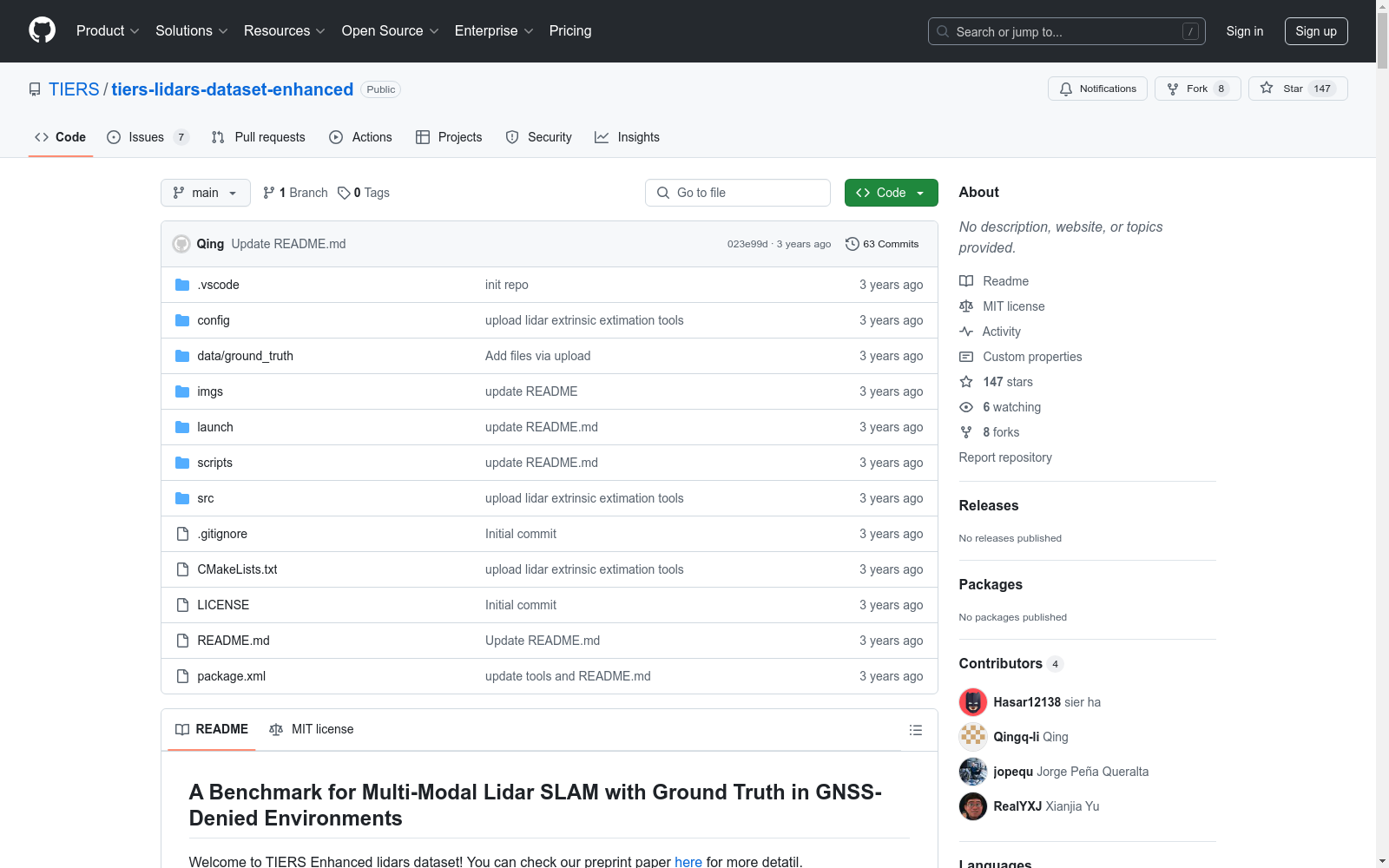The width and height of the screenshot is (1389, 868).
Task: Open the Releases heading link
Action: coord(989,505)
